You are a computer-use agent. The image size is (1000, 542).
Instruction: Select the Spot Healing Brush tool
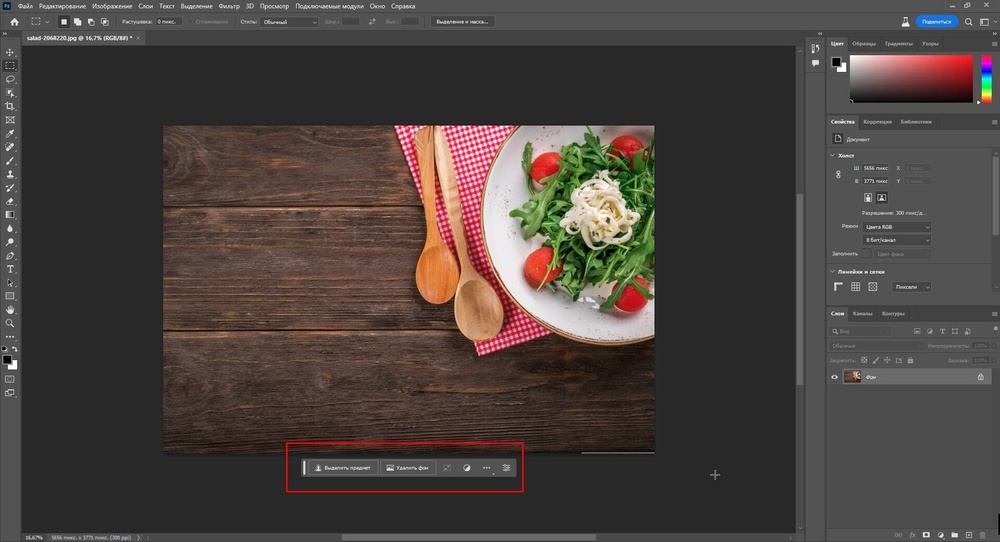click(10, 147)
